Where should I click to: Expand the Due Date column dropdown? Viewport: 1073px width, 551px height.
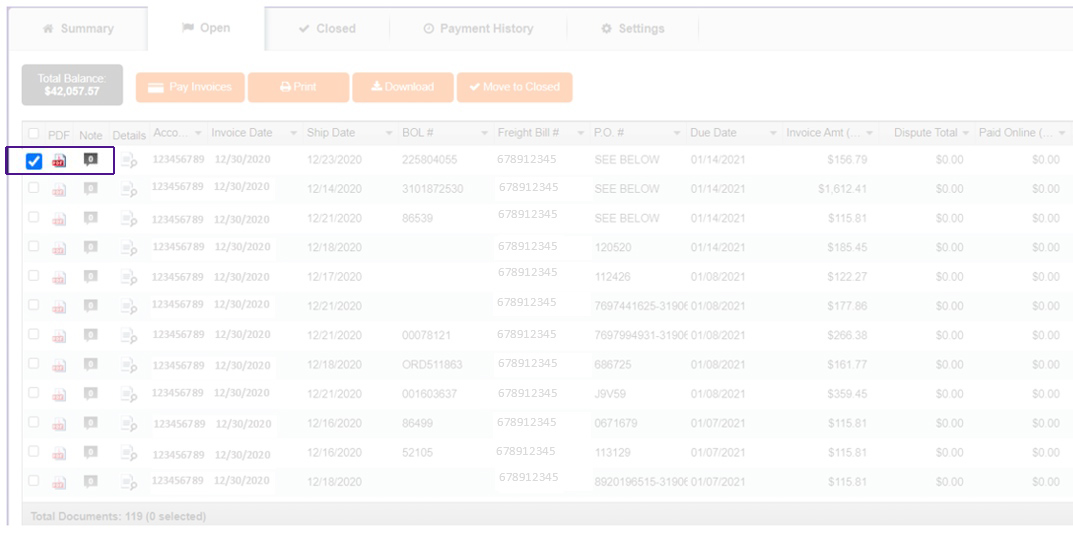click(x=773, y=133)
